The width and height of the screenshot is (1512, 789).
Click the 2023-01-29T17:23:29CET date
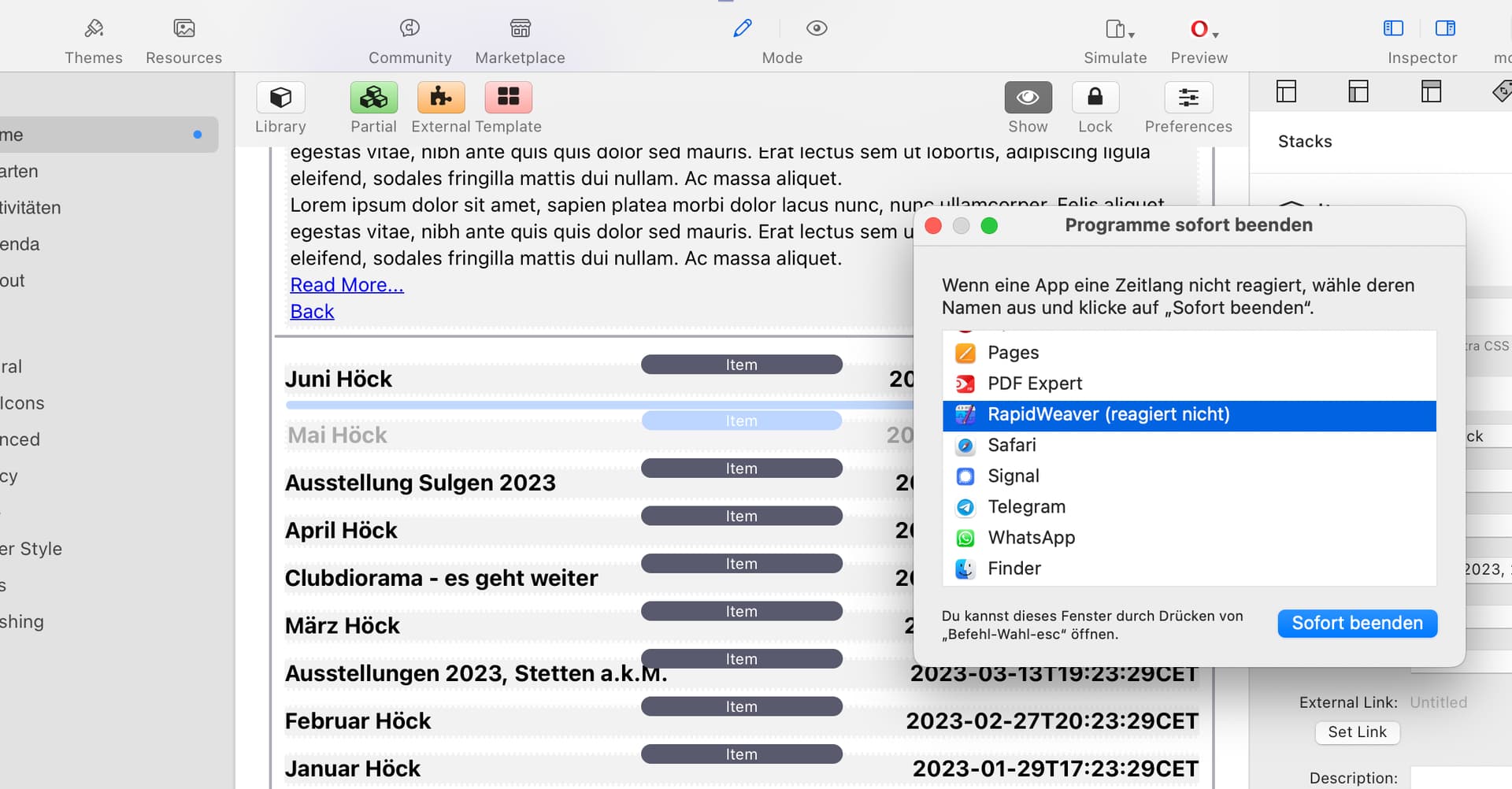(x=1055, y=769)
